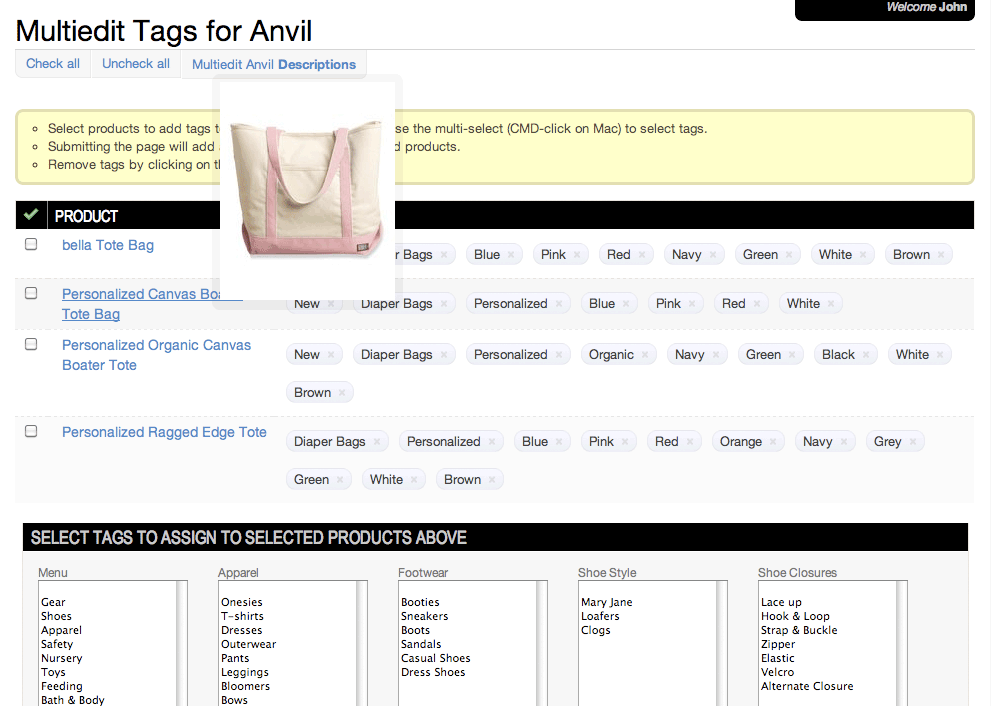Click the x on bella Tote Bag's Brown tag
Viewport: 991px width, 706px height.
pos(940,255)
